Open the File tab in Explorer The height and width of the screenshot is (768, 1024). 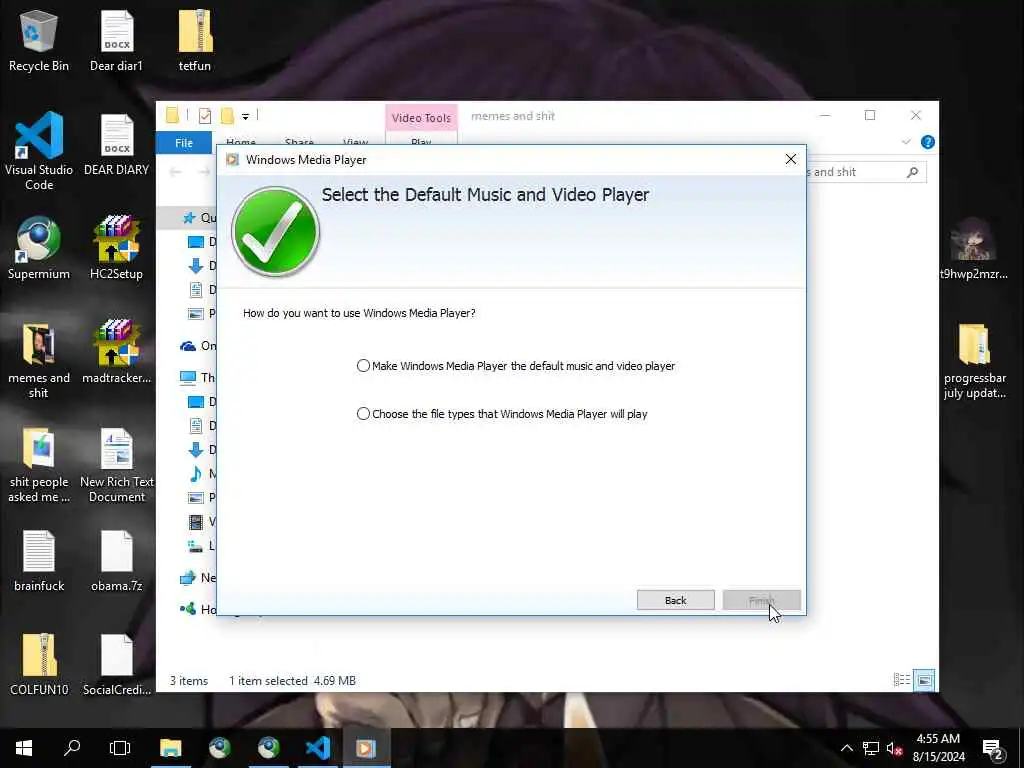click(184, 142)
